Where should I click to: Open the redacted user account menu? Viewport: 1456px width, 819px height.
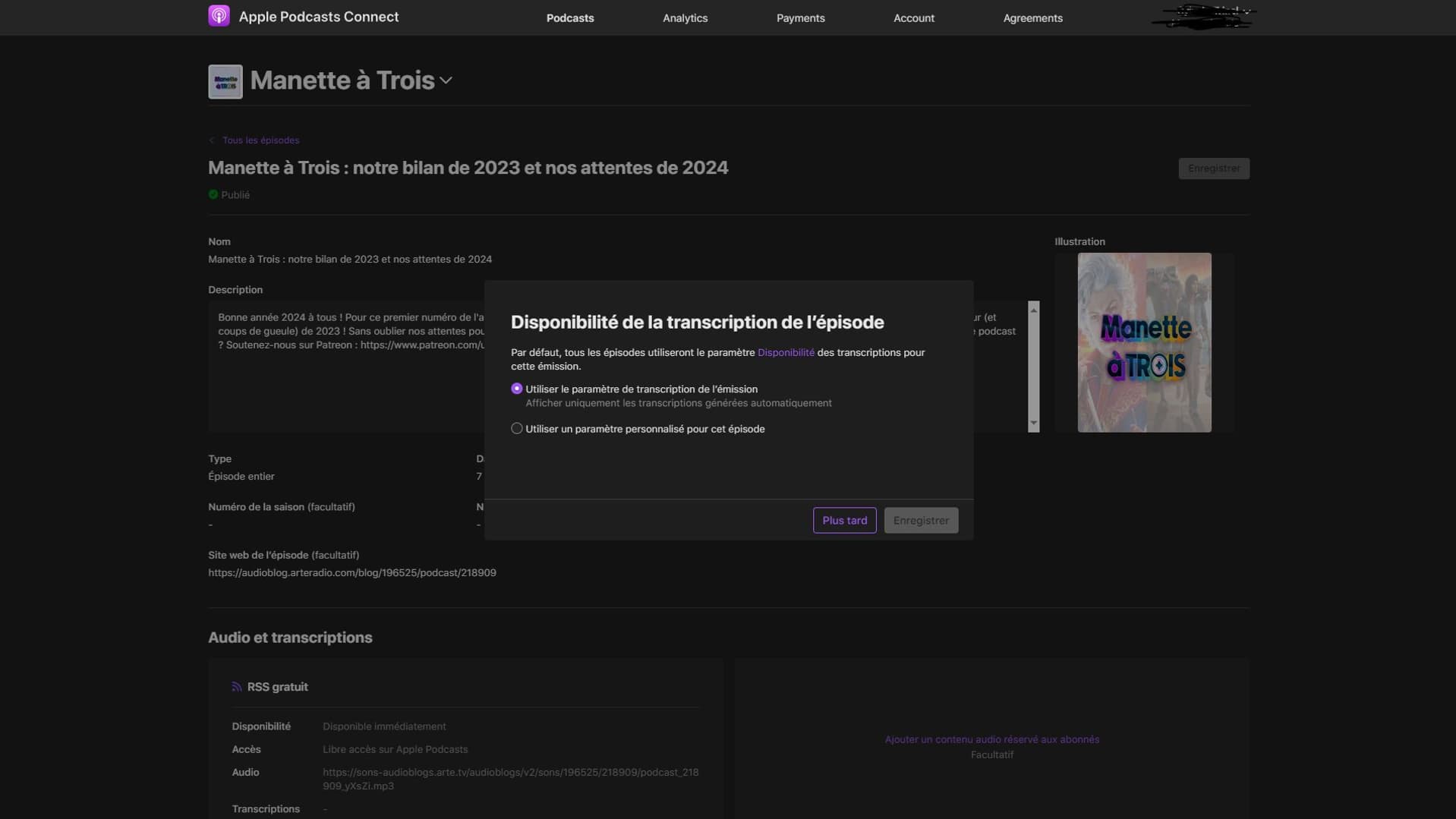click(1204, 17)
